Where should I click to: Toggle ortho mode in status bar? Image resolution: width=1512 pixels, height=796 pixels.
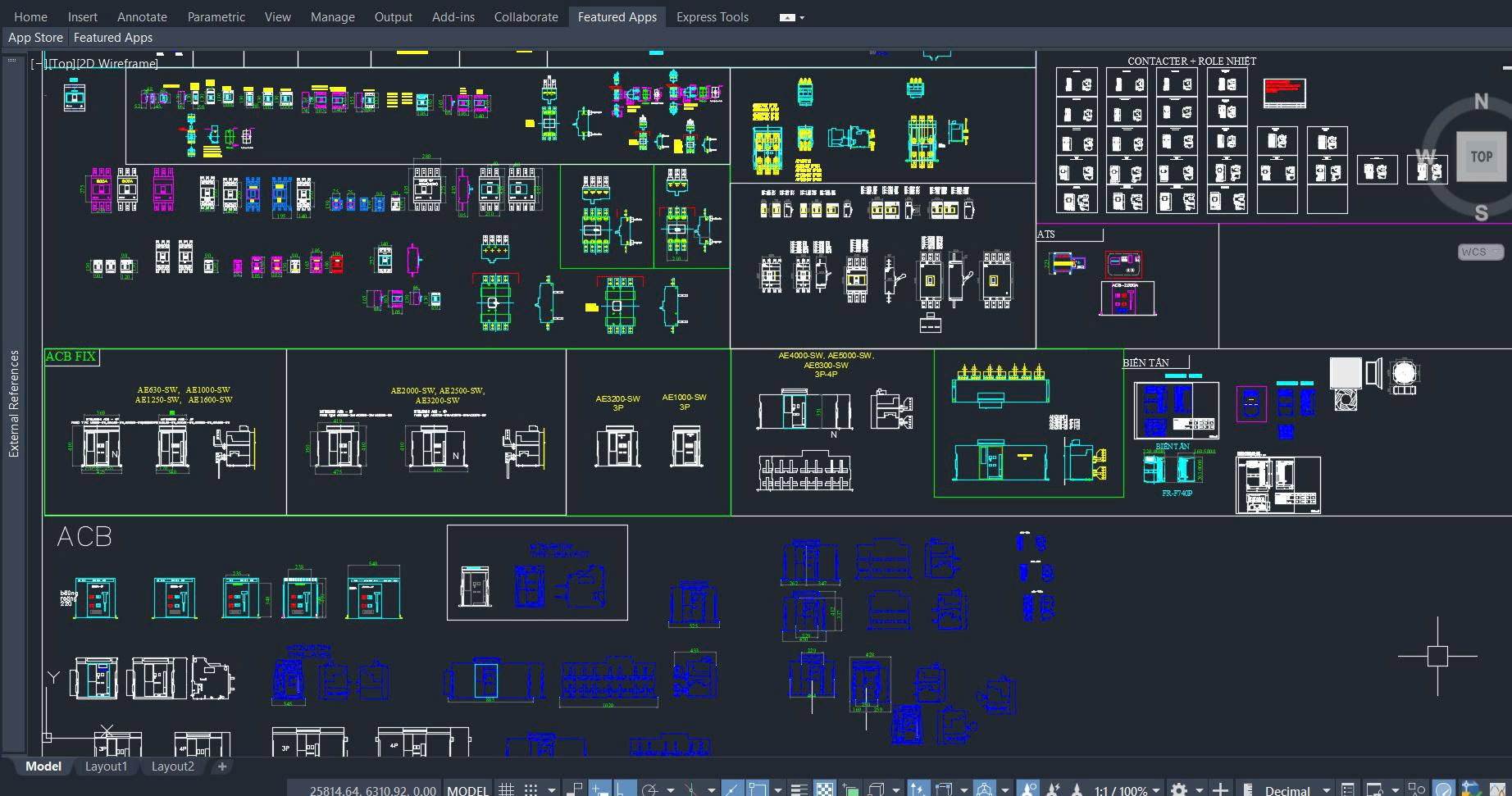coord(625,789)
